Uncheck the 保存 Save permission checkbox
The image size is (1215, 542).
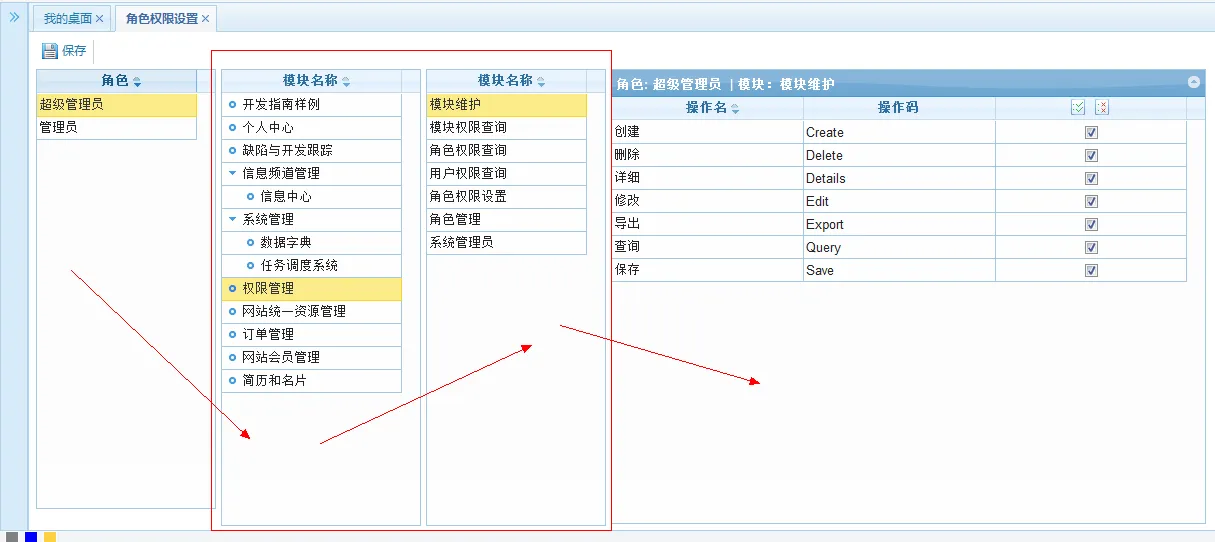pyautogui.click(x=1091, y=270)
